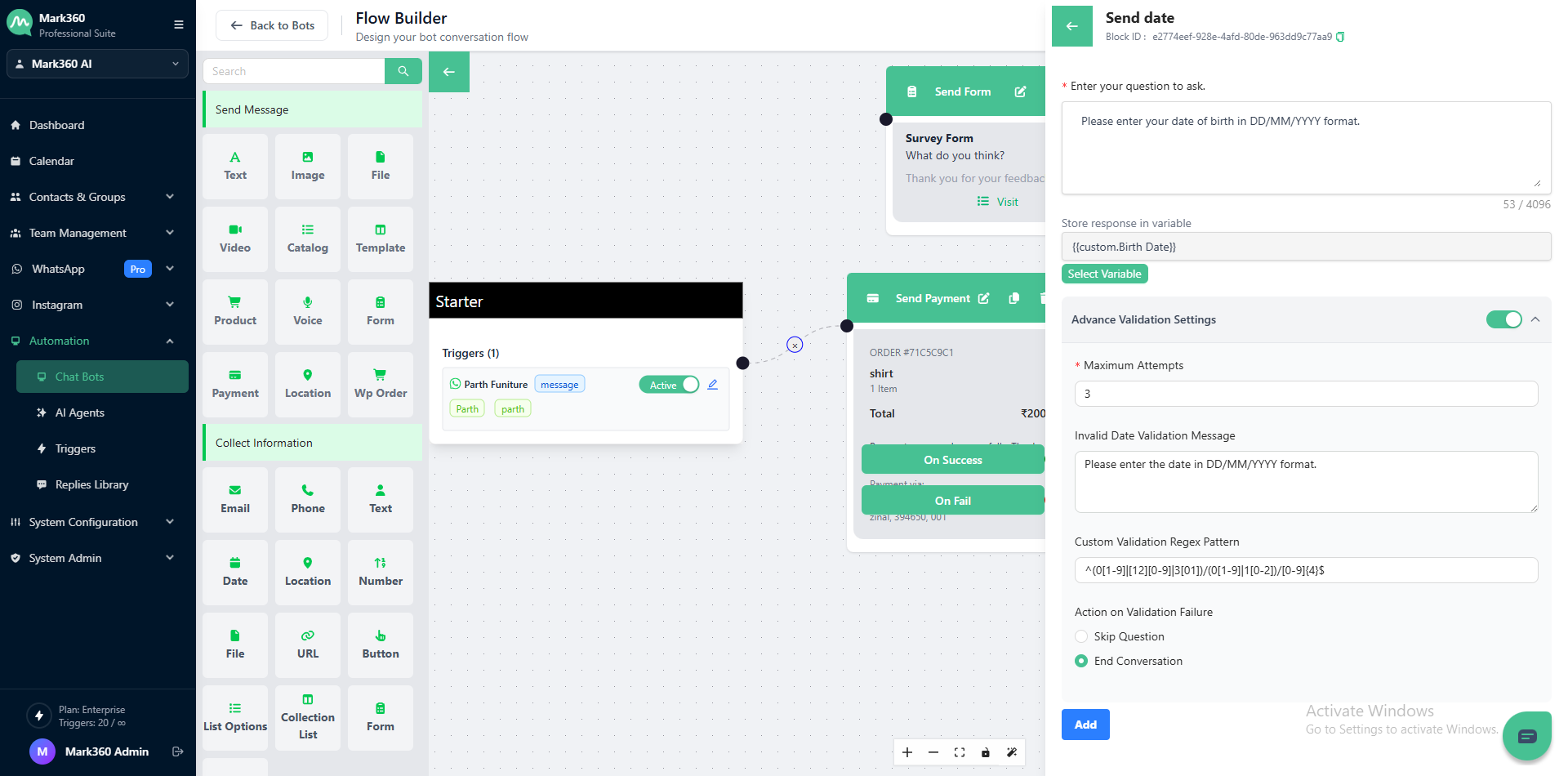1568x776 pixels.
Task: Edit the Parth Funiture trigger pencil icon
Action: click(x=712, y=385)
